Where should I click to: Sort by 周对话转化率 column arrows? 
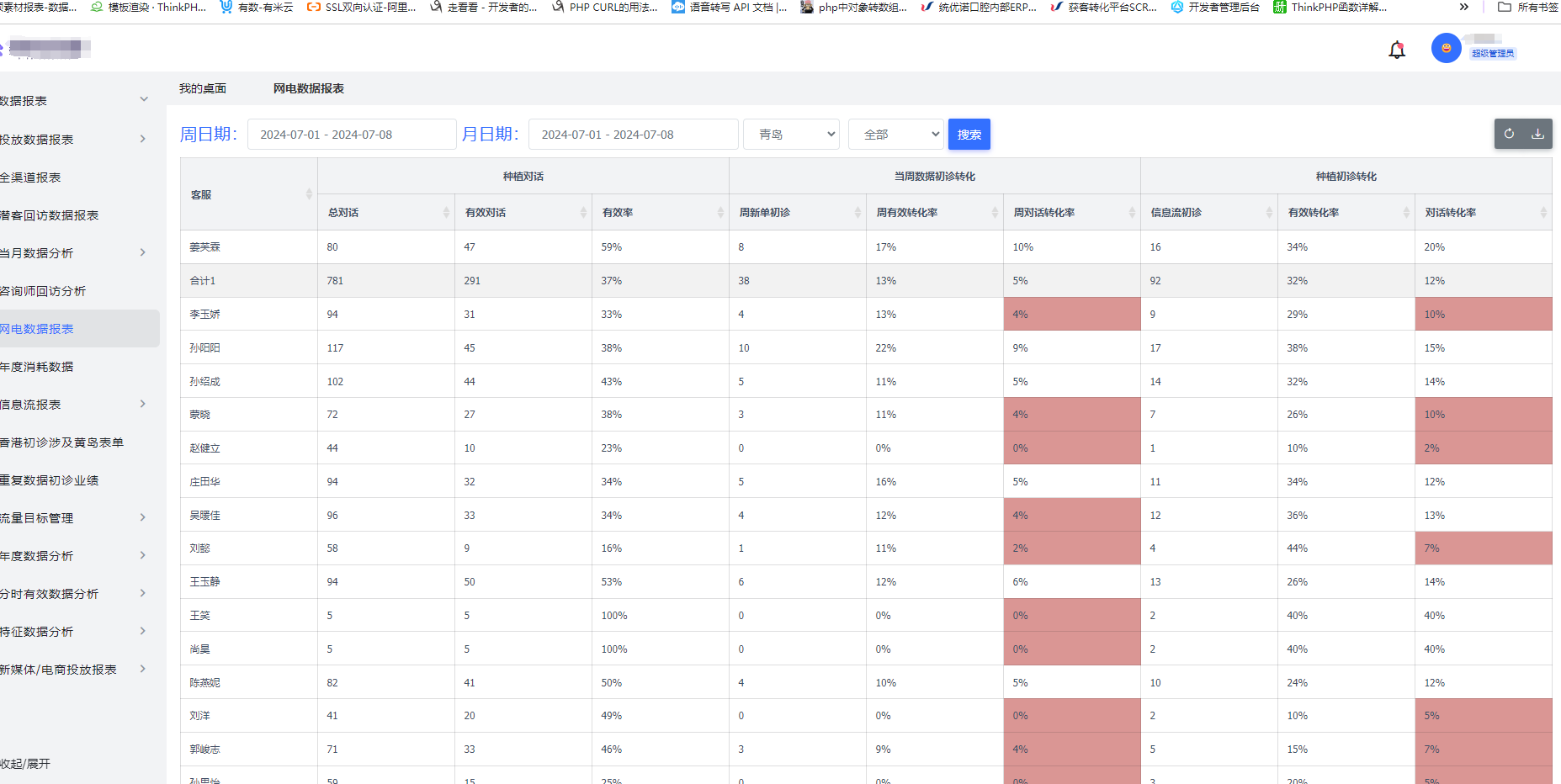1132,213
